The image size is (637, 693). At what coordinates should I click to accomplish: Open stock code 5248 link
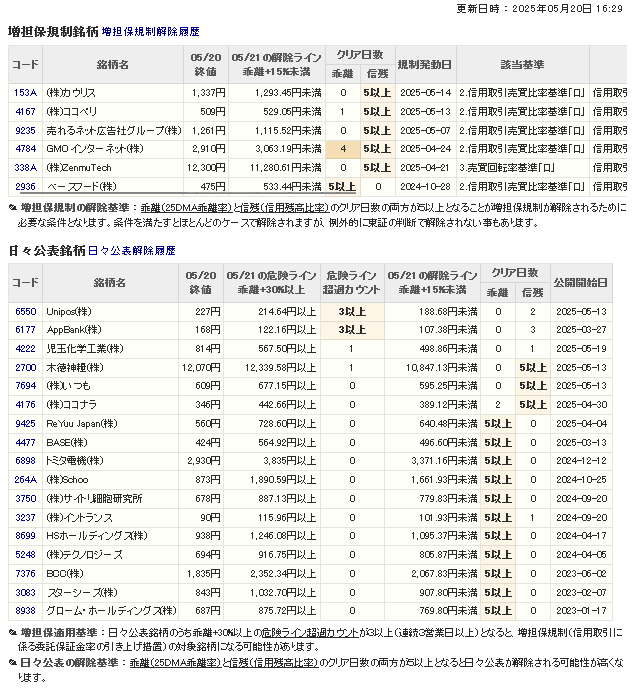pos(25,555)
